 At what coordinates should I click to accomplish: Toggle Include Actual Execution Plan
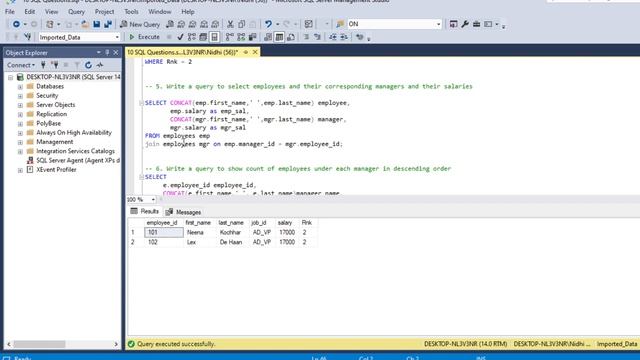point(230,37)
